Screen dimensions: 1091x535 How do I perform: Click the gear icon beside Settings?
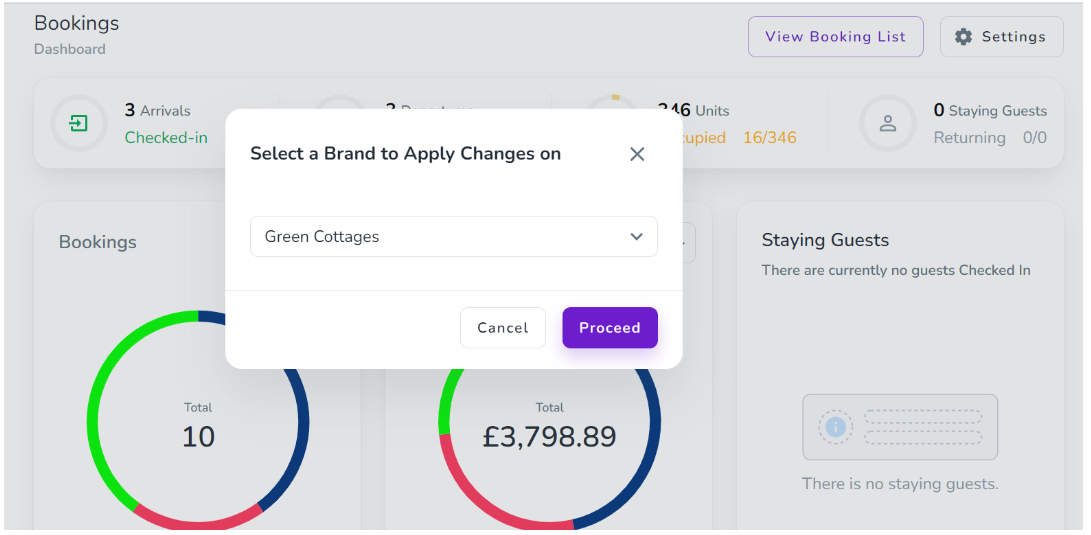[x=963, y=37]
